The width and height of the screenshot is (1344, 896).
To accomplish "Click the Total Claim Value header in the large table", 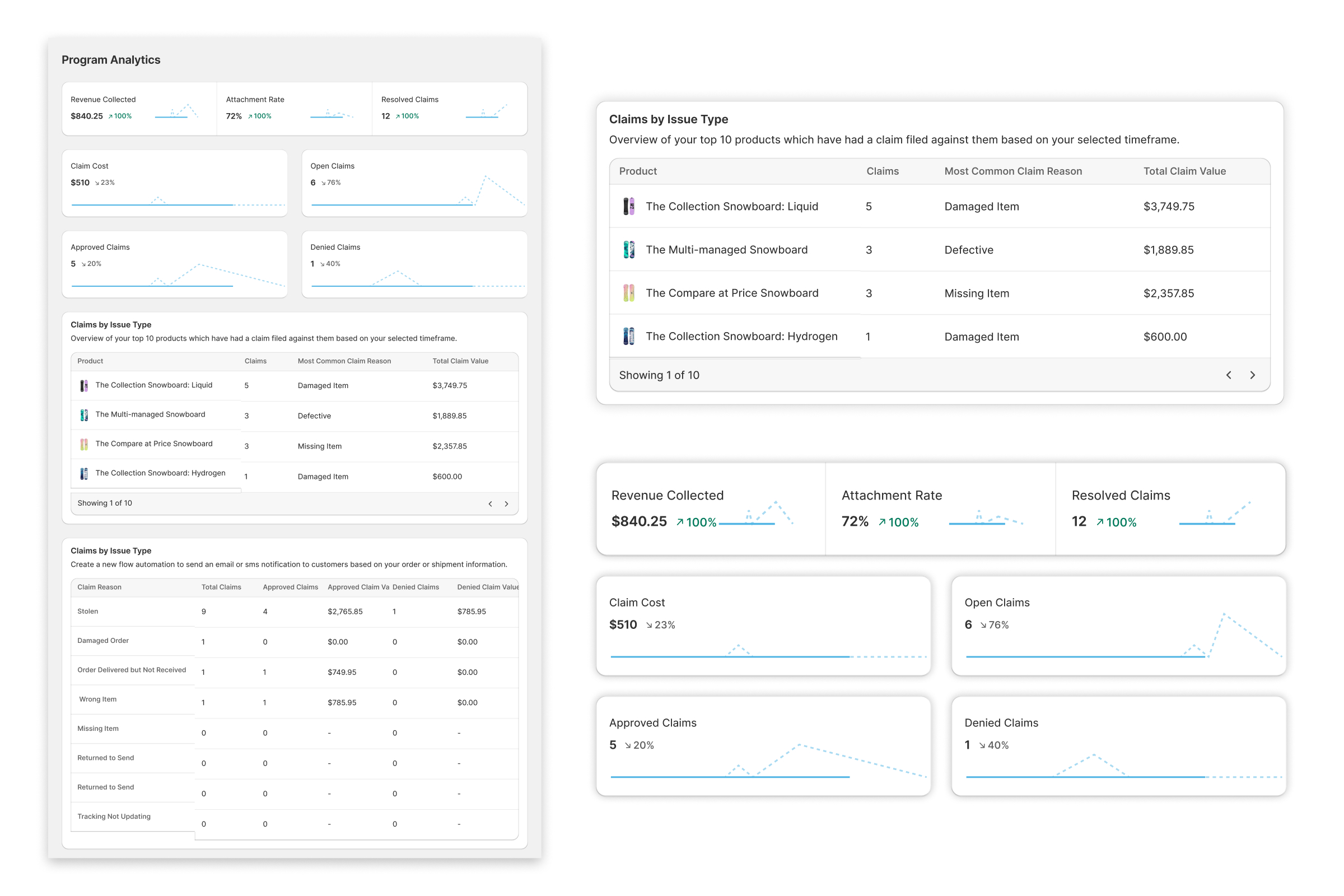I will [x=1184, y=171].
